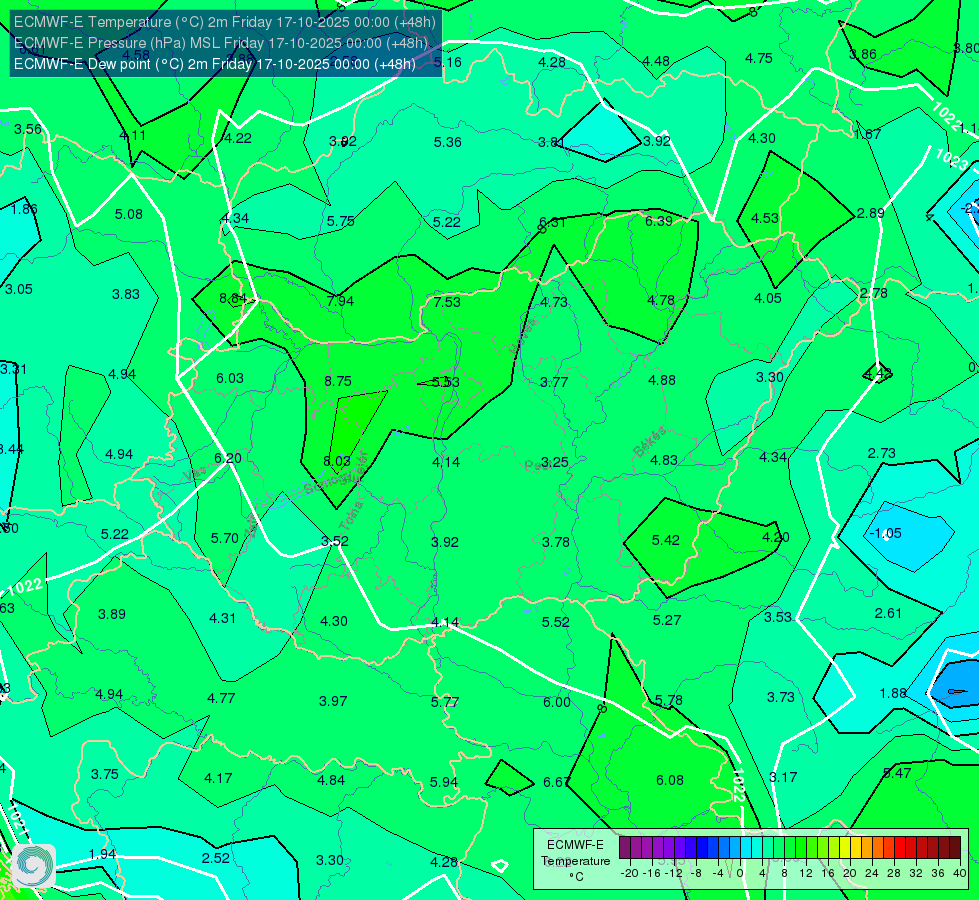Click the legend tick label '-12'
The width and height of the screenshot is (979, 900).
(673, 873)
